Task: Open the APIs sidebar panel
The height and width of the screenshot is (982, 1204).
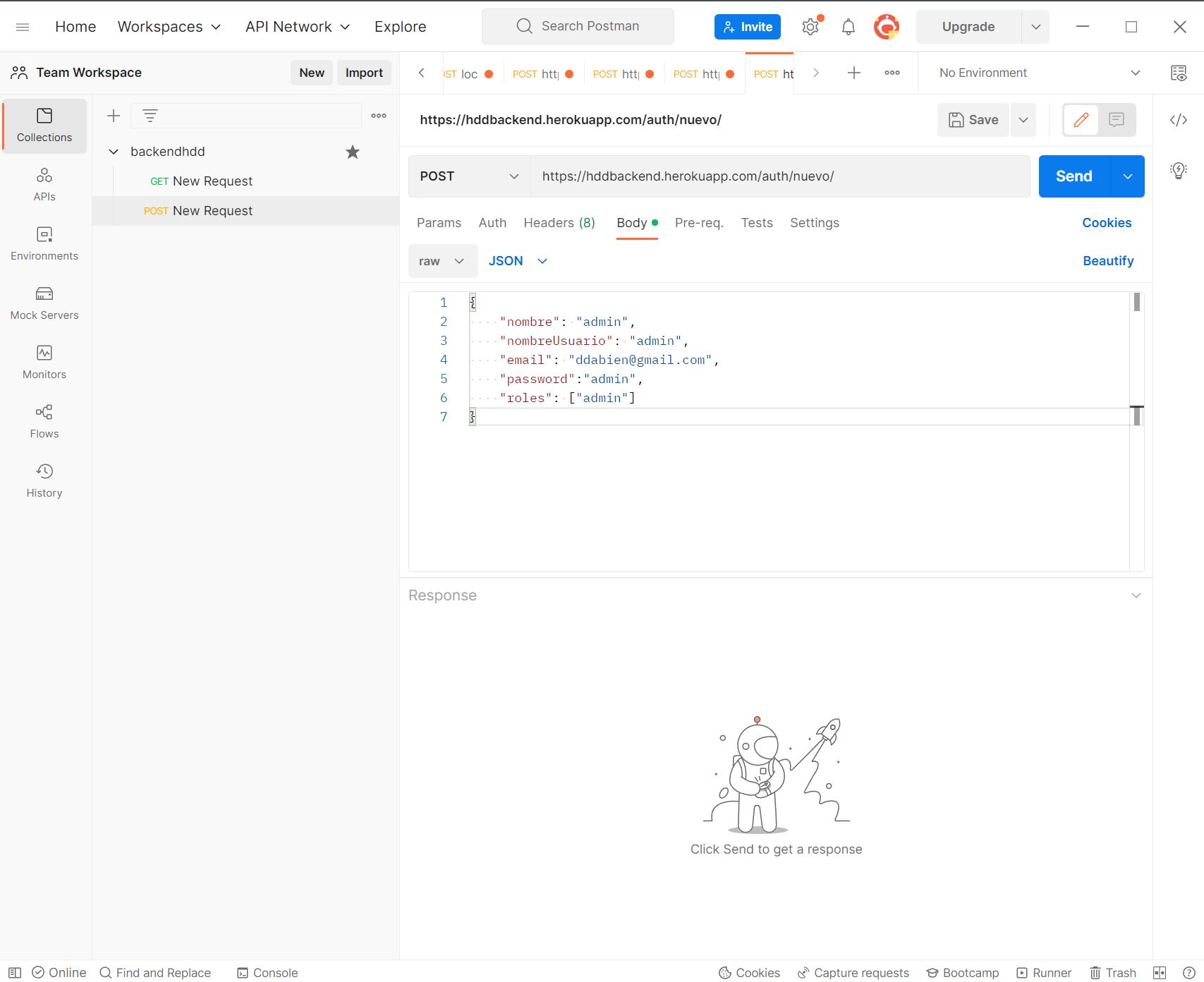Action: 44,185
